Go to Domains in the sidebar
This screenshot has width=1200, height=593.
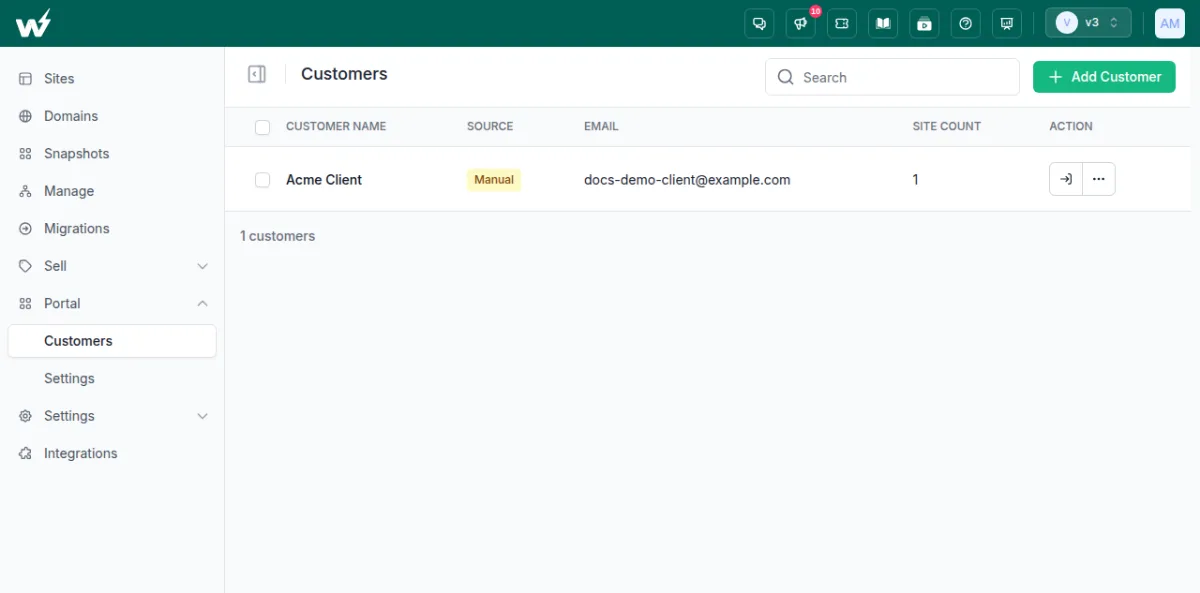[x=112, y=116]
